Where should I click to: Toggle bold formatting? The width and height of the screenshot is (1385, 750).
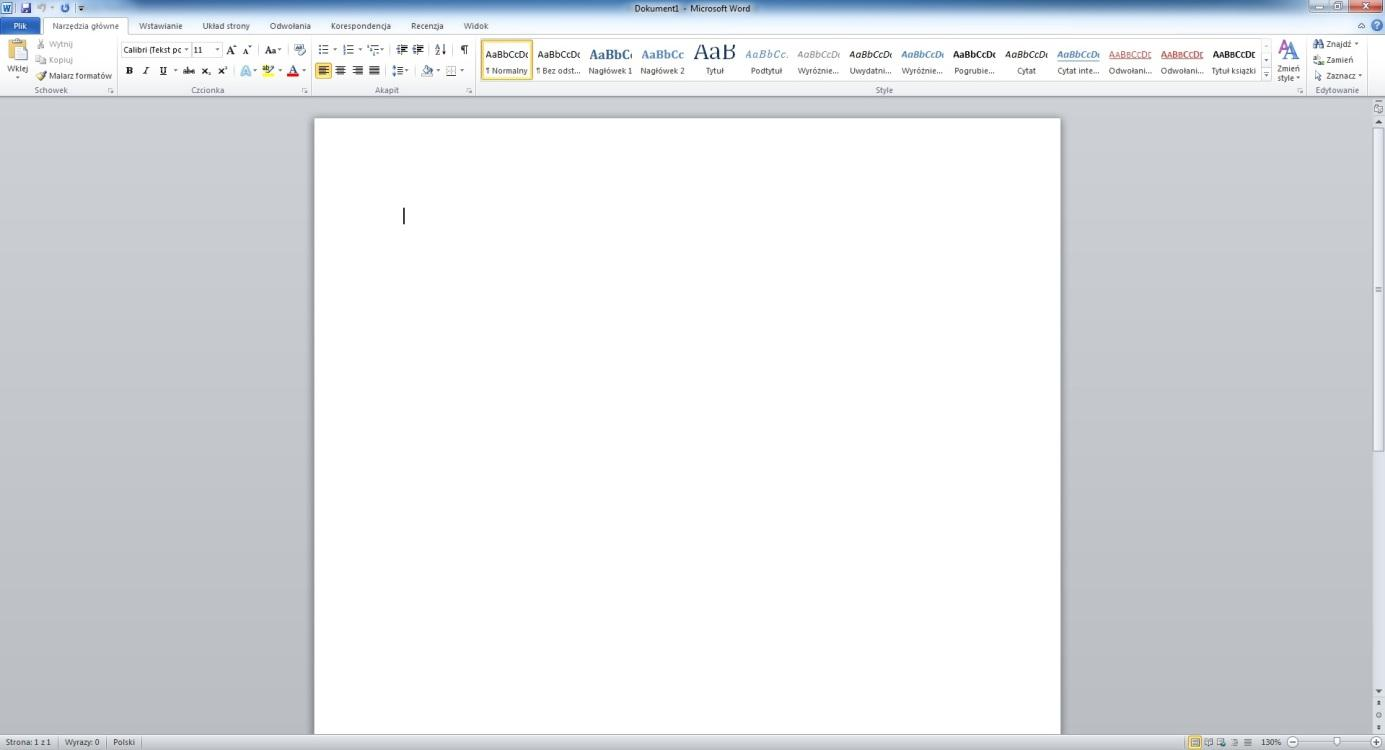tap(129, 71)
